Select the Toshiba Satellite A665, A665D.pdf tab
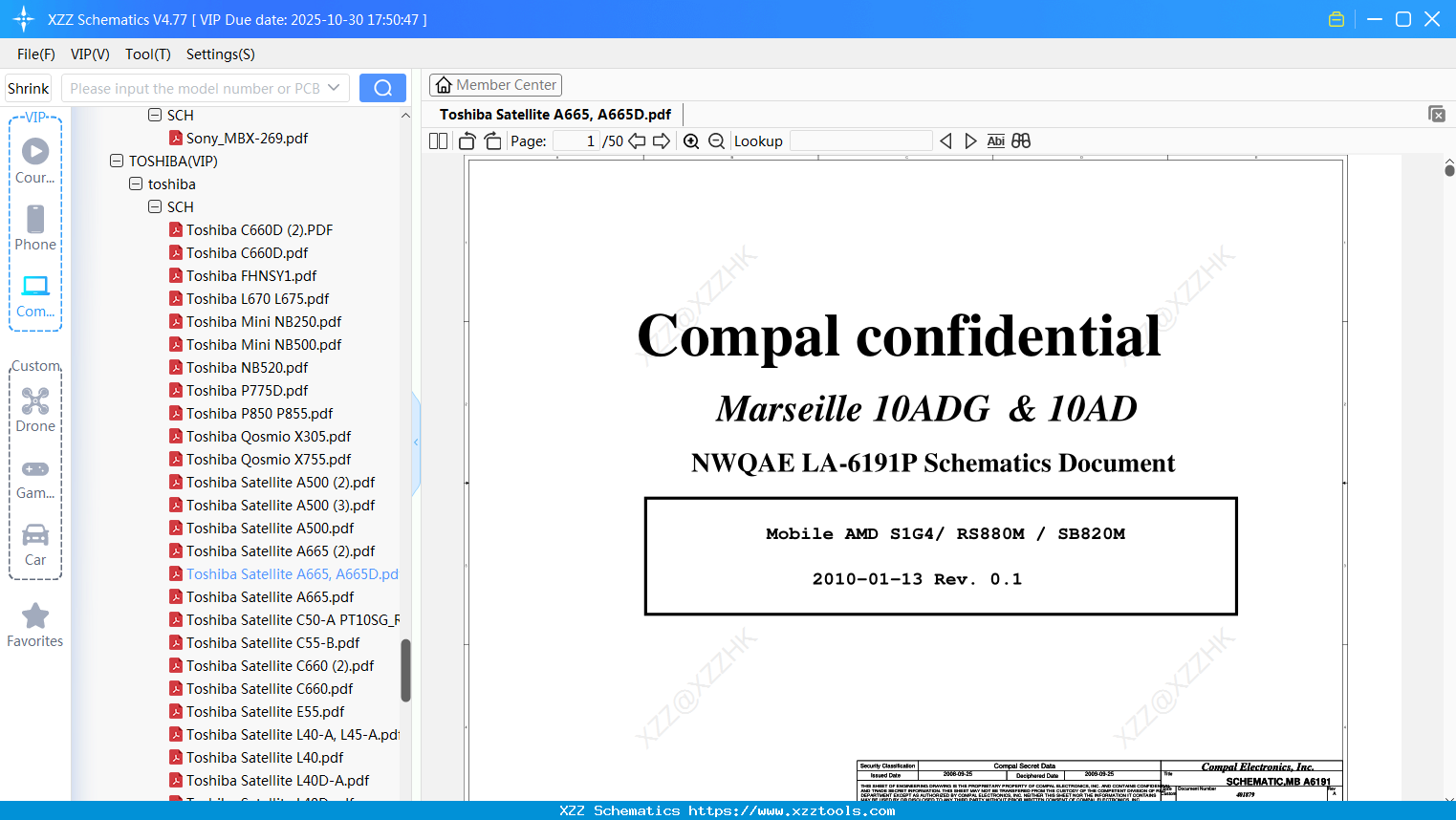This screenshot has width=1456, height=820. [555, 114]
